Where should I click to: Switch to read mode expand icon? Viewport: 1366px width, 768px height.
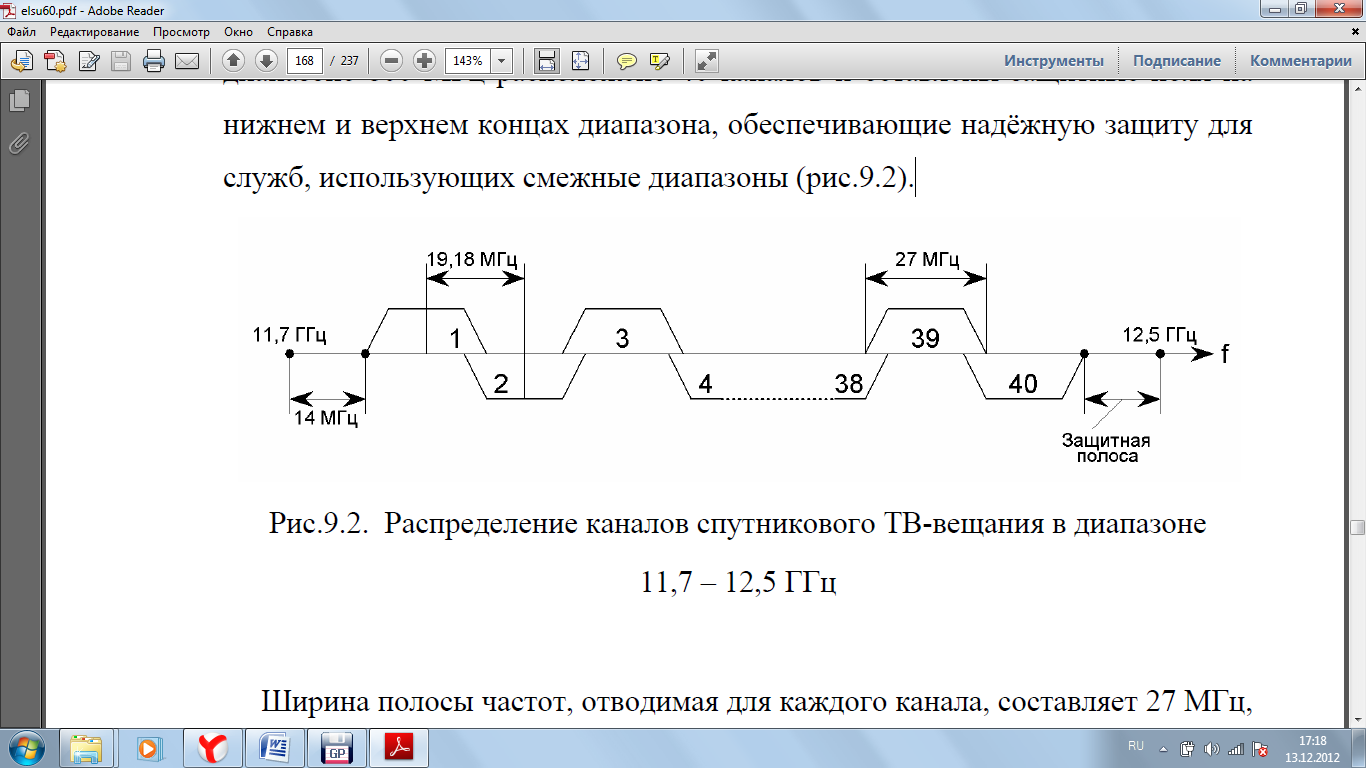pos(707,61)
